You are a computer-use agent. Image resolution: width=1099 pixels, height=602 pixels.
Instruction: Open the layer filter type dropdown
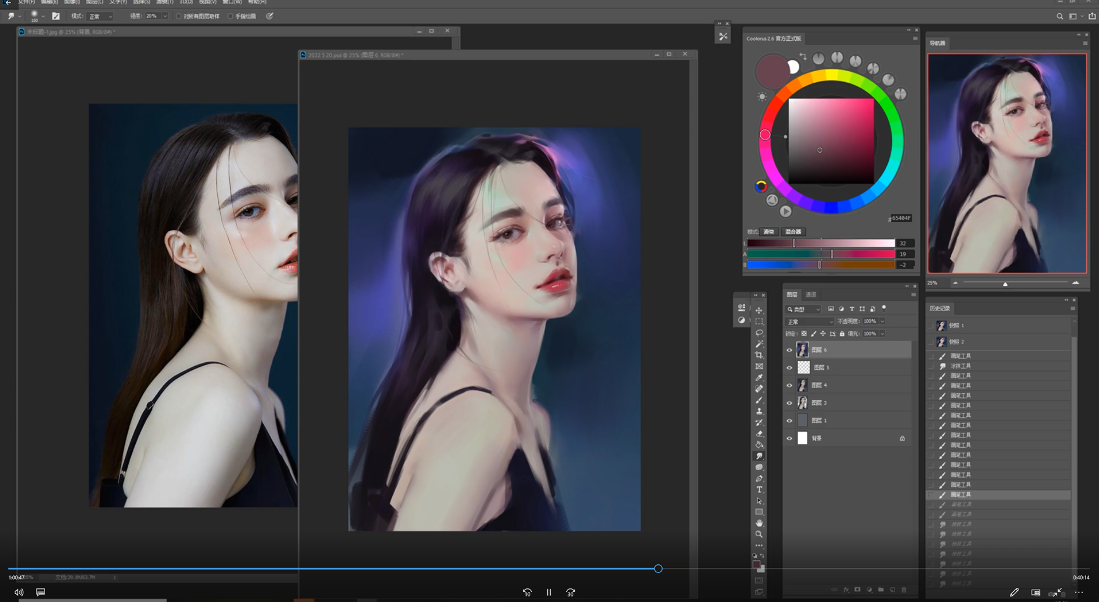click(803, 309)
